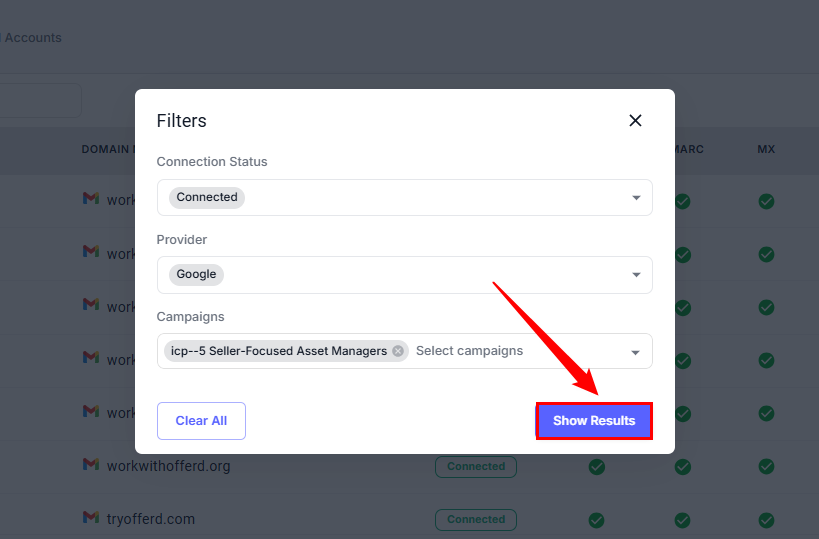Remove the icp--5 Seller-Focused Asset Managers chip
The image size is (819, 539).
[x=398, y=351]
